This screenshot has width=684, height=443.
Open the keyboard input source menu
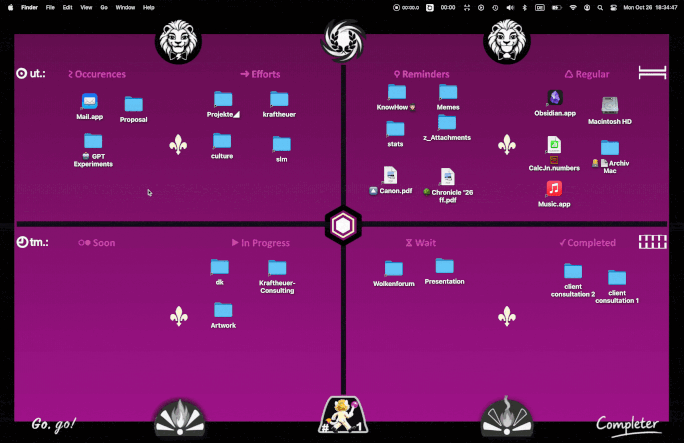tap(540, 7)
